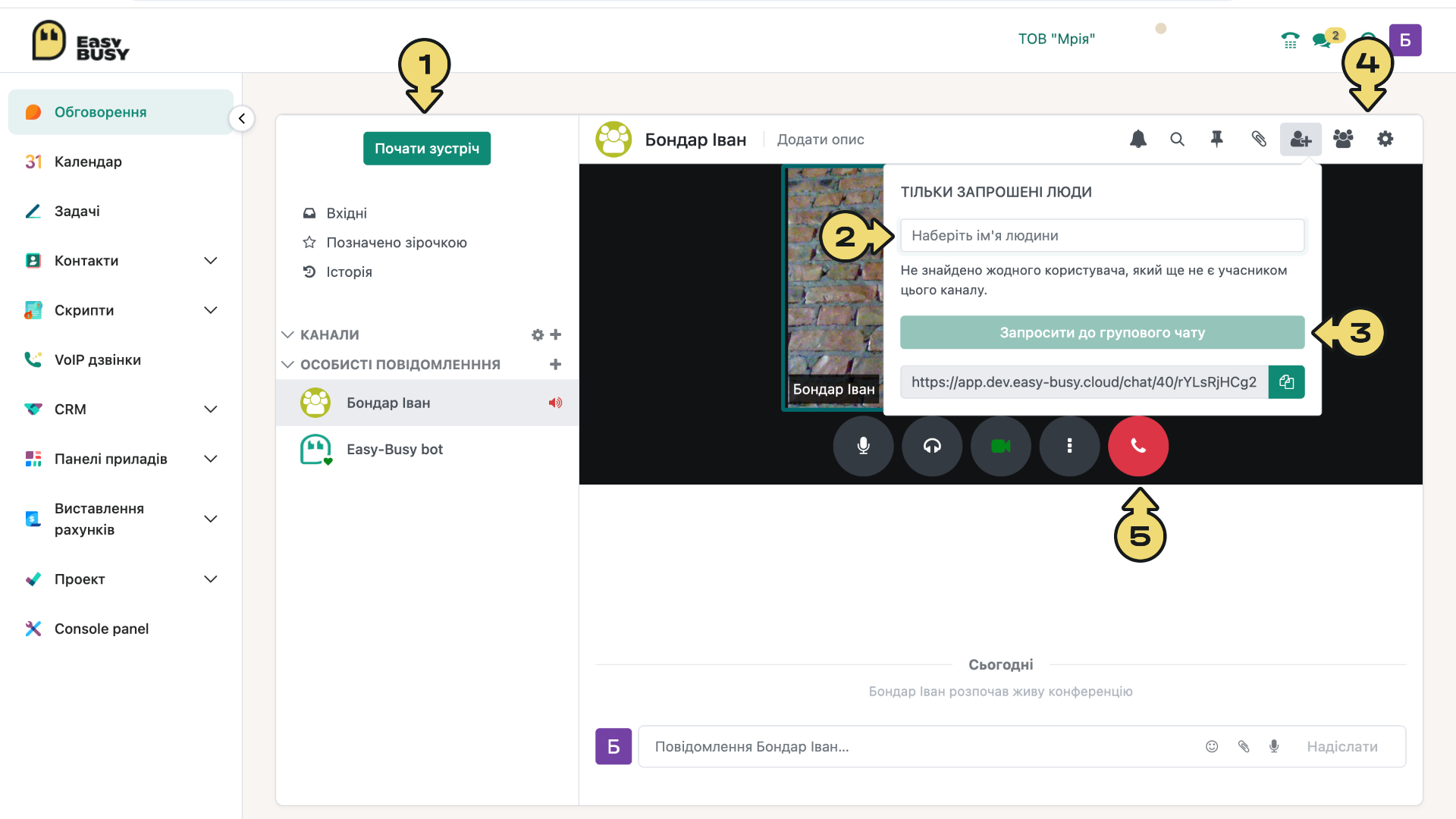This screenshot has height=819, width=1456.
Task: Click the channels settings gear icon
Action: [538, 334]
